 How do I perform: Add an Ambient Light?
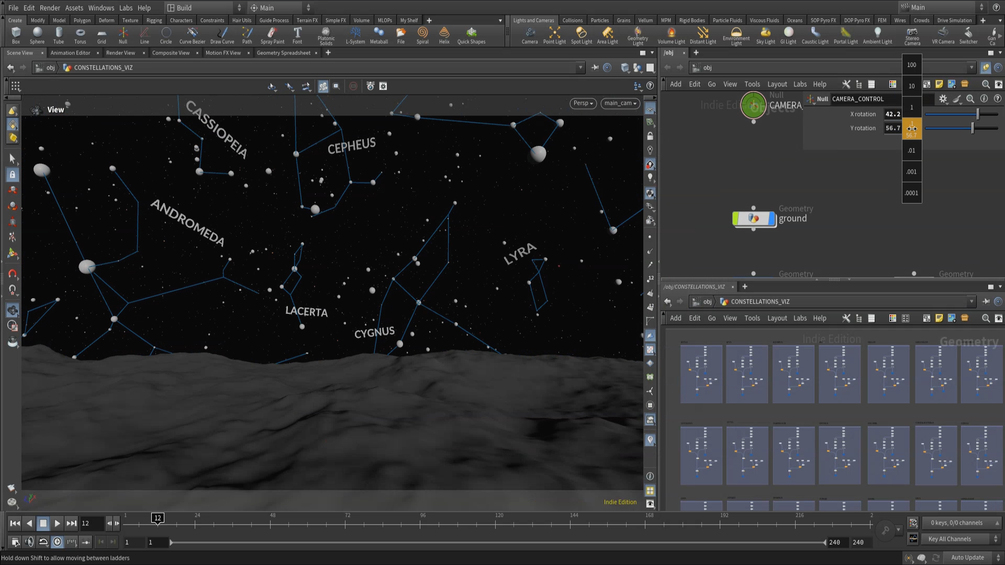877,35
